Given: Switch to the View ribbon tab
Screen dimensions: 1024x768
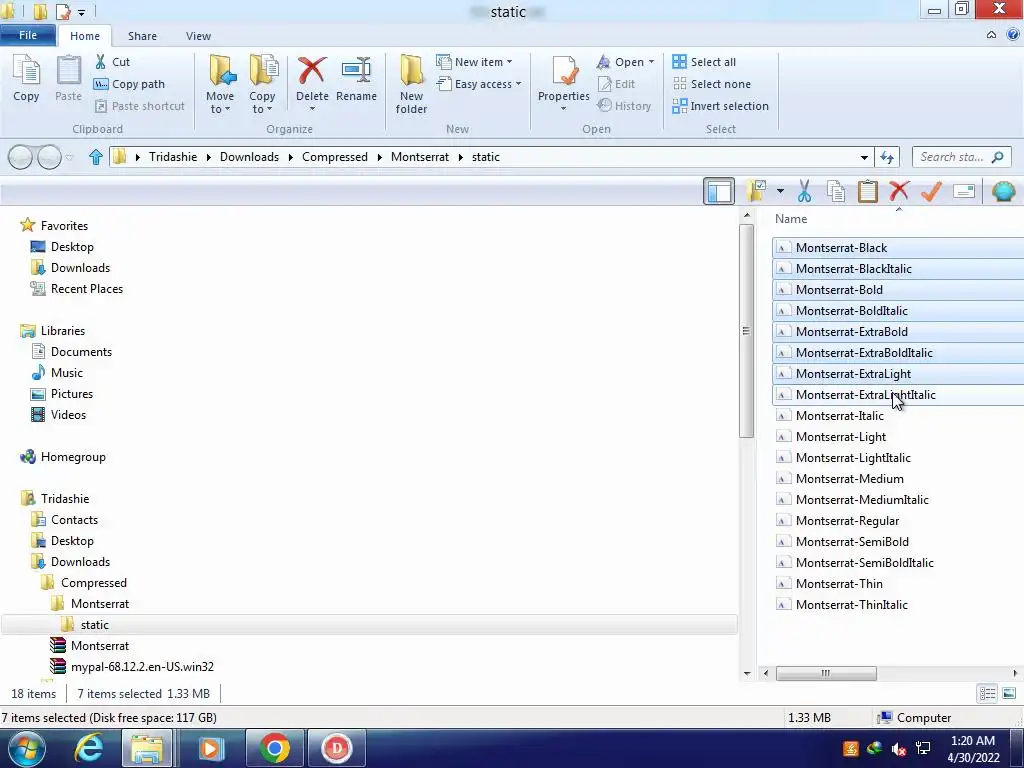Looking at the screenshot, I should pyautogui.click(x=198, y=36).
